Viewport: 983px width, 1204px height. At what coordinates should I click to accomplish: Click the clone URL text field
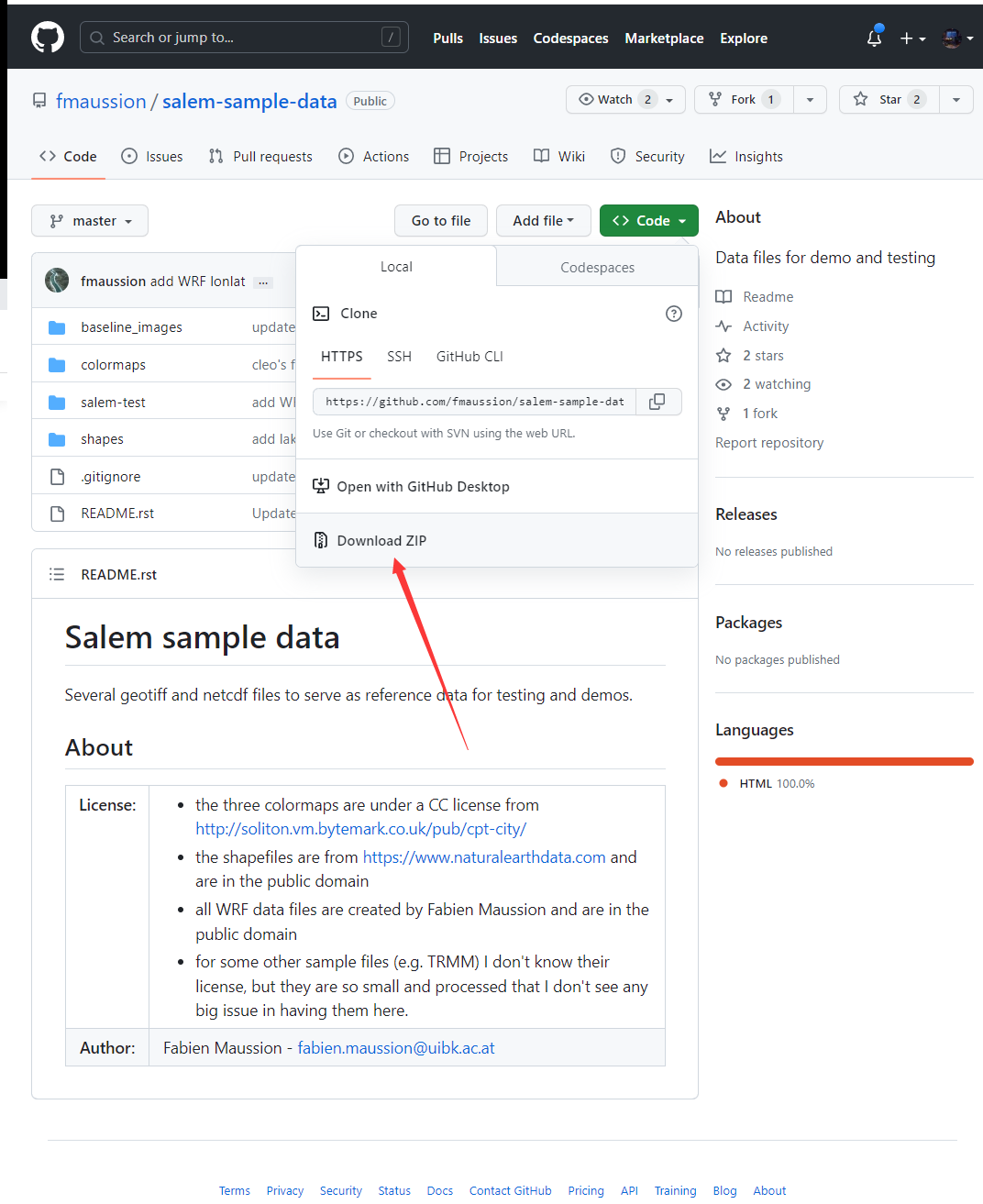[x=474, y=402]
